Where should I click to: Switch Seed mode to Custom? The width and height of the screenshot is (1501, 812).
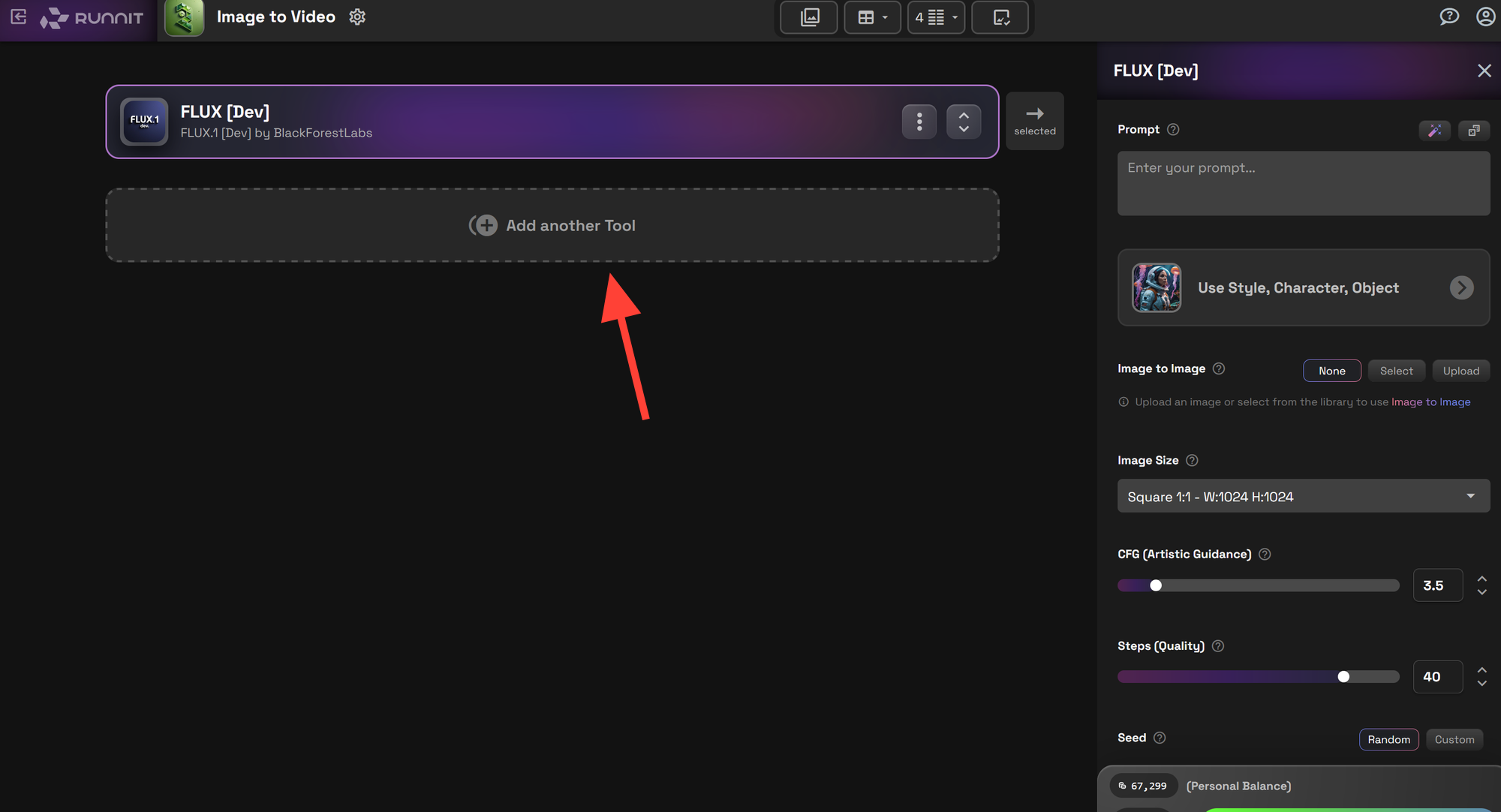1454,739
